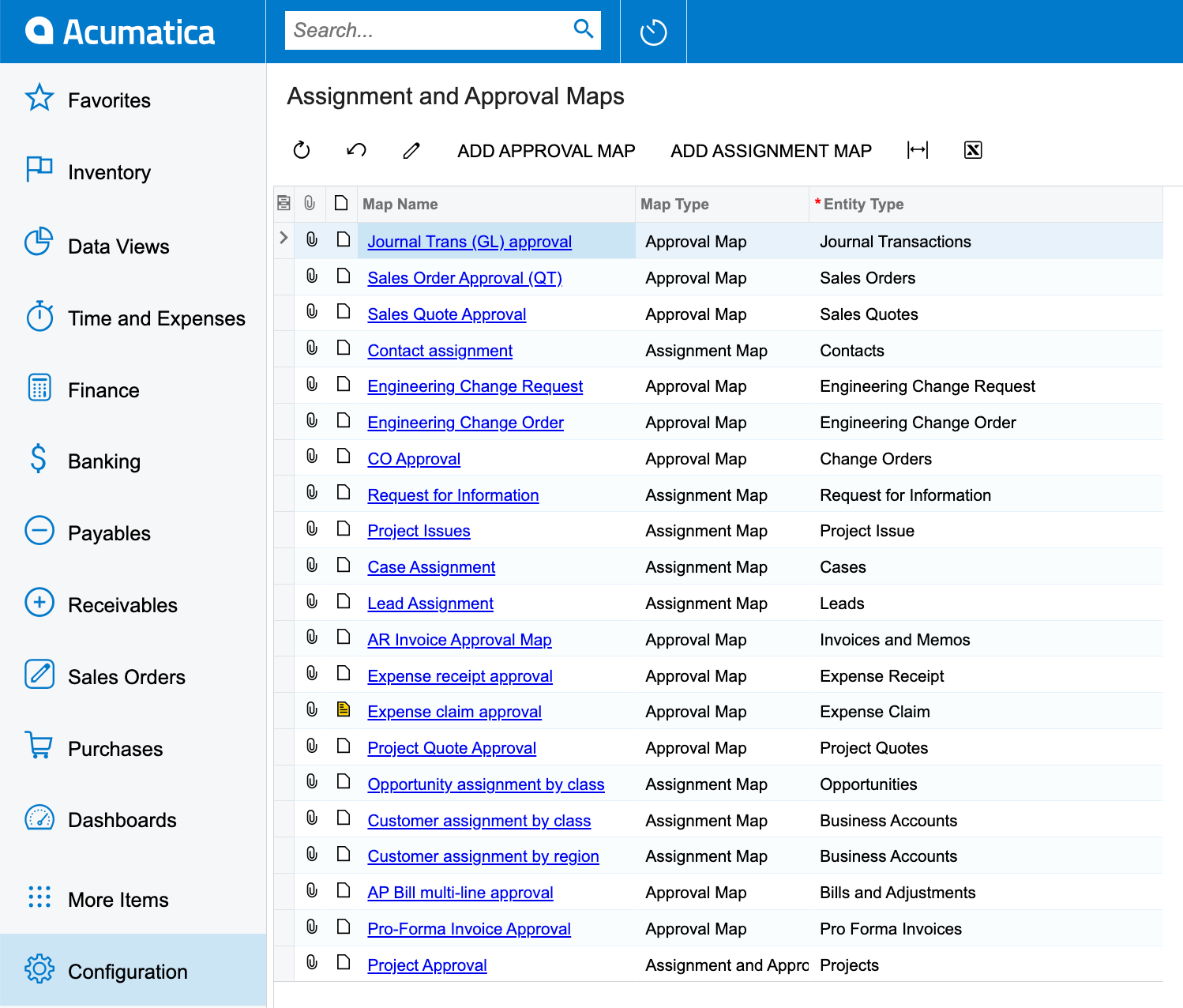Open AP Bill multi-line approval link
Image resolution: width=1183 pixels, height=1008 pixels.
pos(460,893)
